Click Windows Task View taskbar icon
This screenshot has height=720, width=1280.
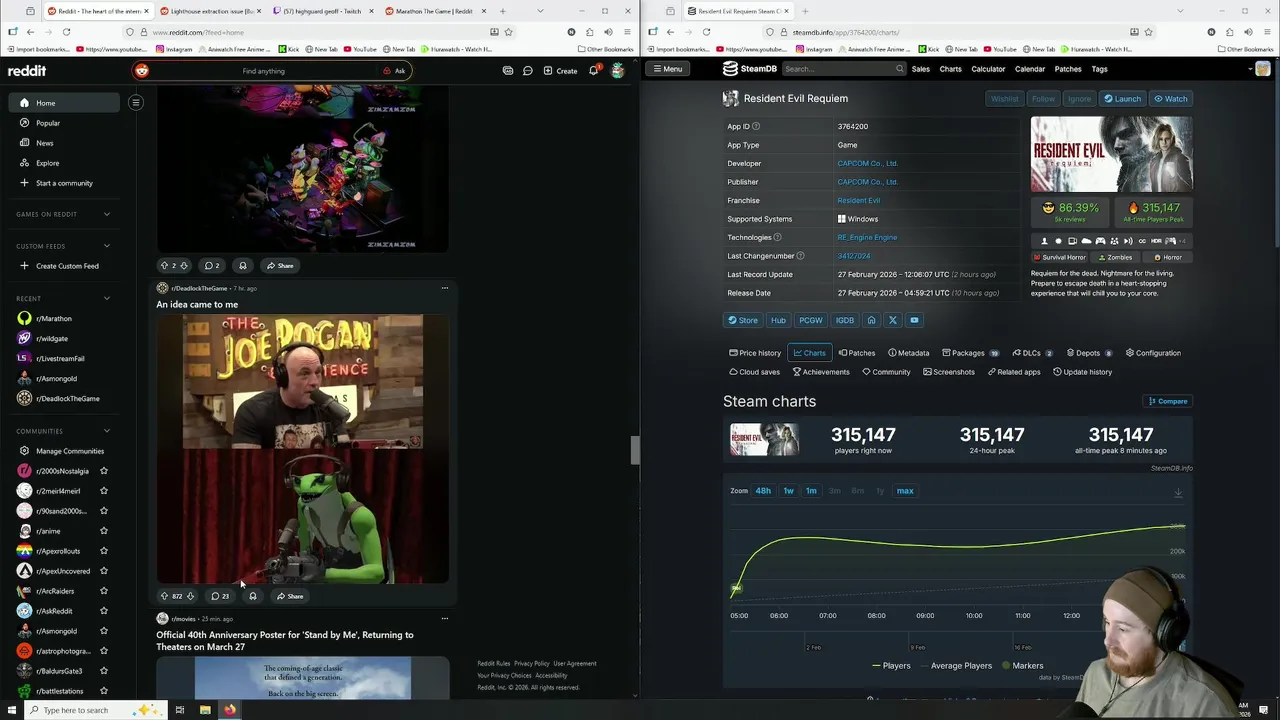[x=180, y=710]
